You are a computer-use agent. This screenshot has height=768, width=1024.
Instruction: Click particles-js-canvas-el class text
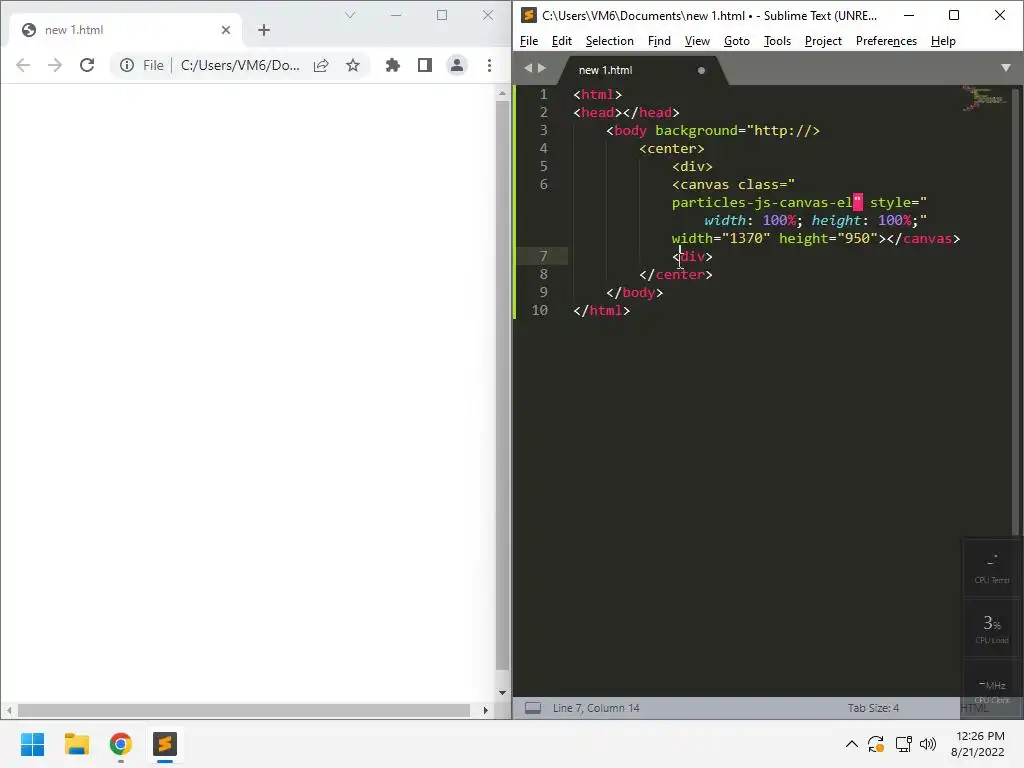tap(762, 202)
